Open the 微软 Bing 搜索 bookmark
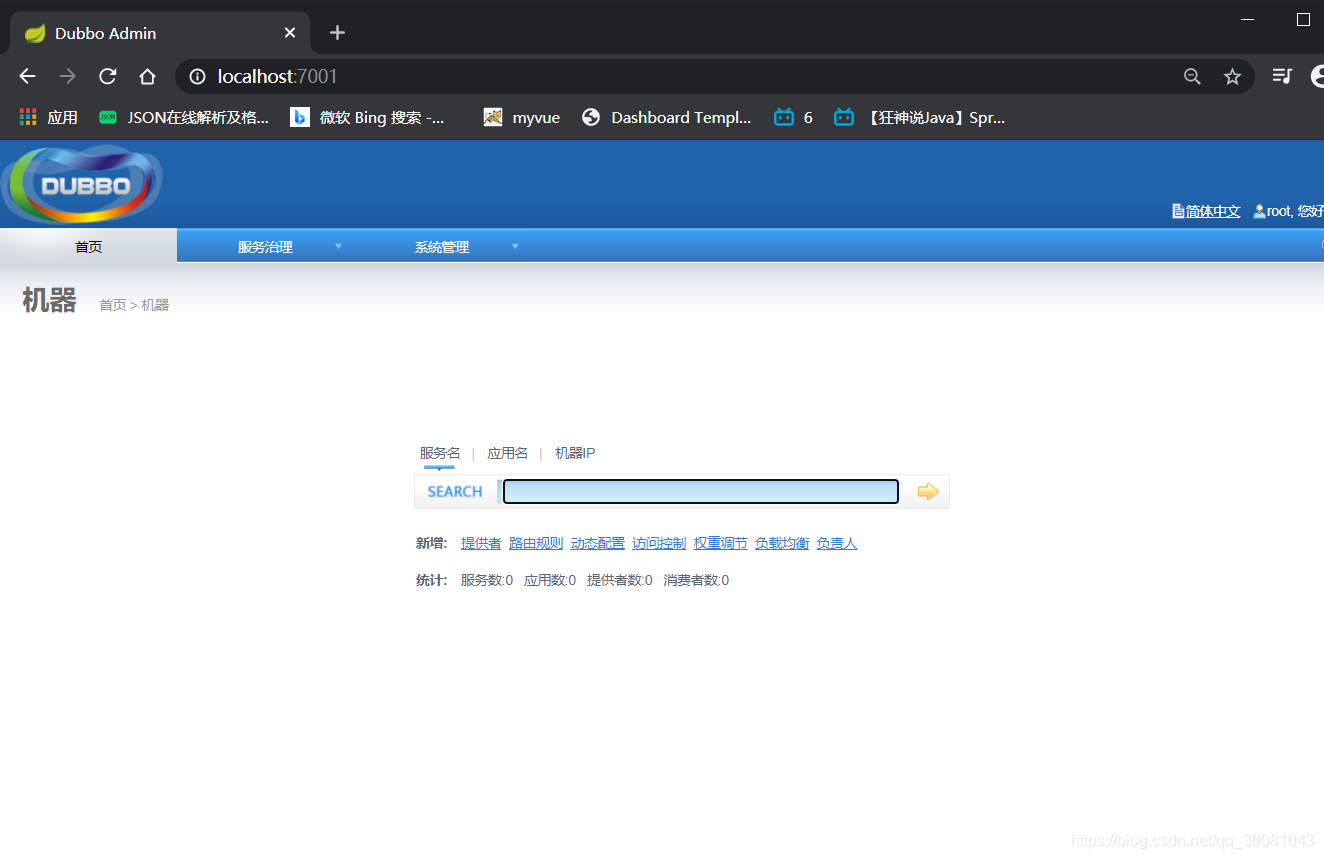The width and height of the screenshot is (1324, 859). [x=368, y=117]
